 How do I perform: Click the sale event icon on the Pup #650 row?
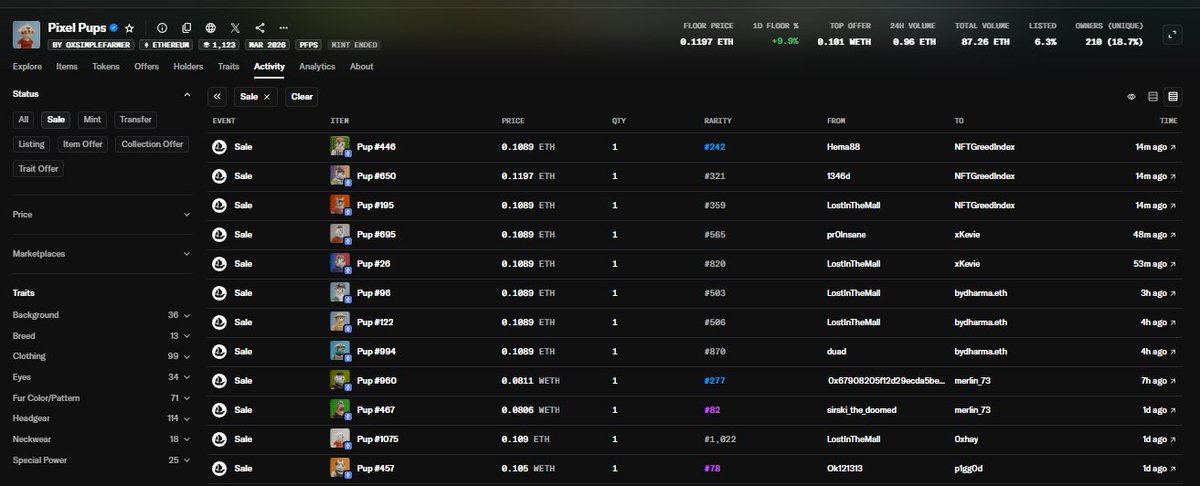click(219, 176)
